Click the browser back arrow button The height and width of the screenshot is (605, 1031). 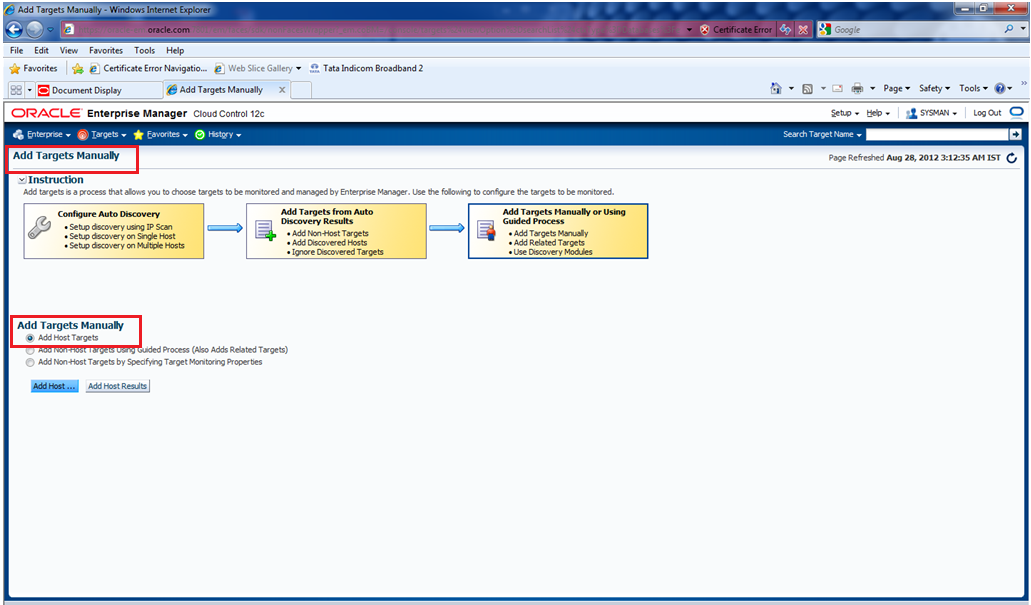(x=16, y=30)
